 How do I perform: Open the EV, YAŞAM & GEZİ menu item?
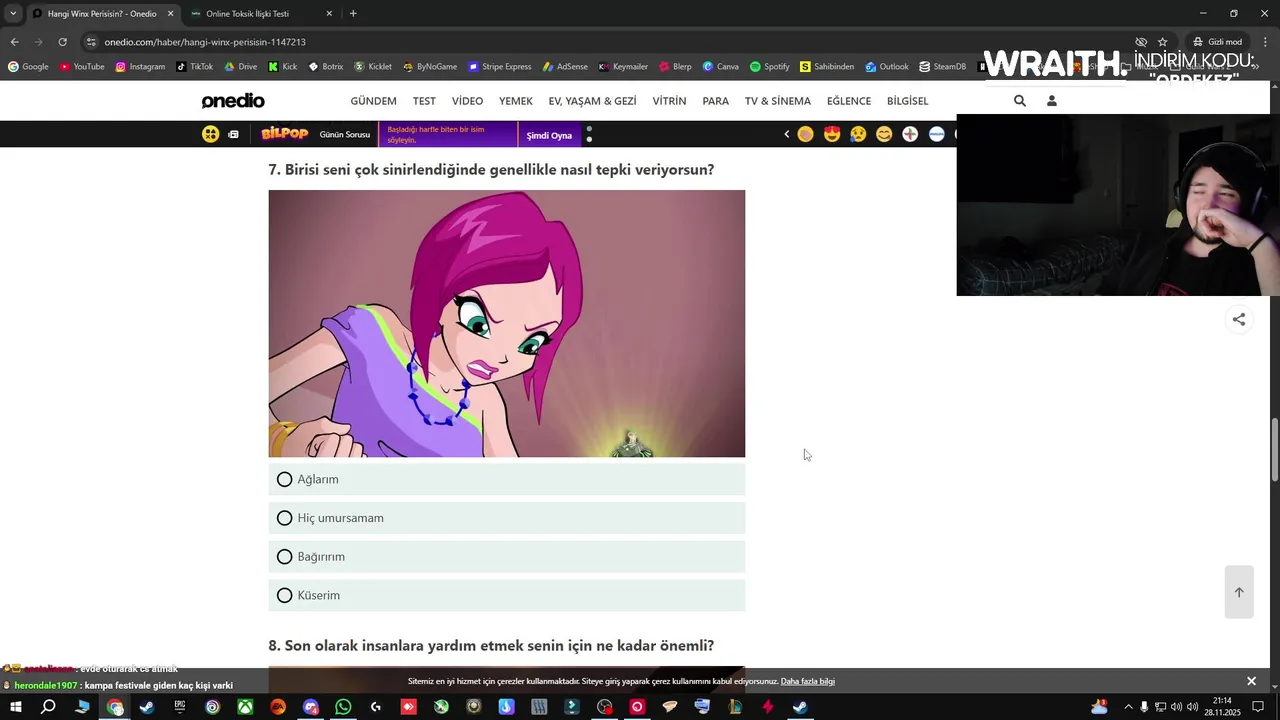[592, 101]
